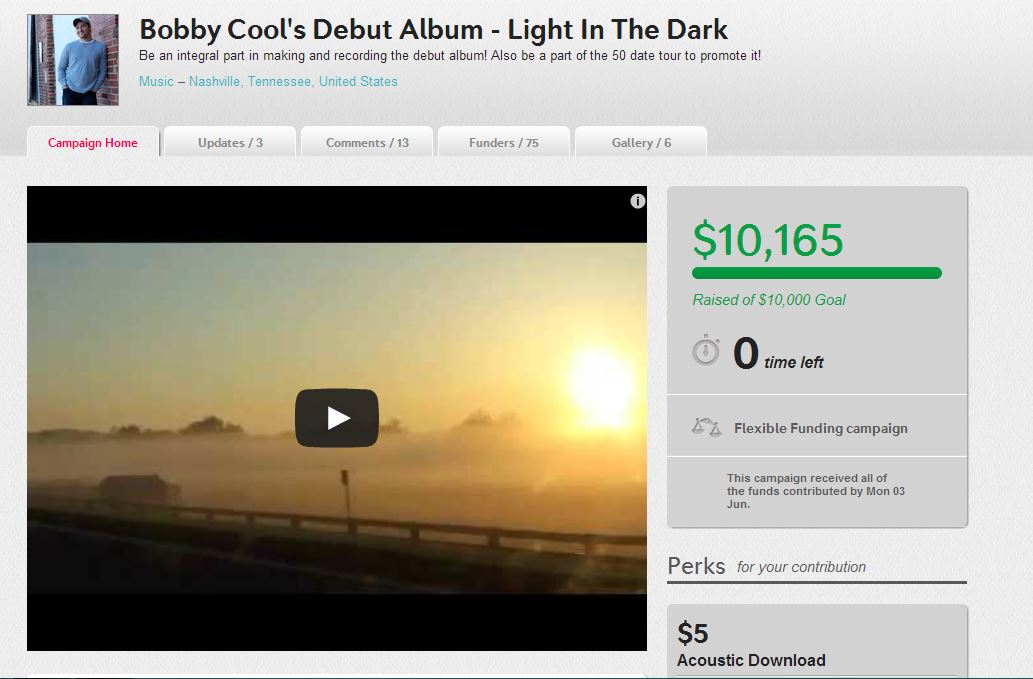1033x679 pixels.
Task: Click Flexible Funding campaign label
Action: (x=821, y=428)
